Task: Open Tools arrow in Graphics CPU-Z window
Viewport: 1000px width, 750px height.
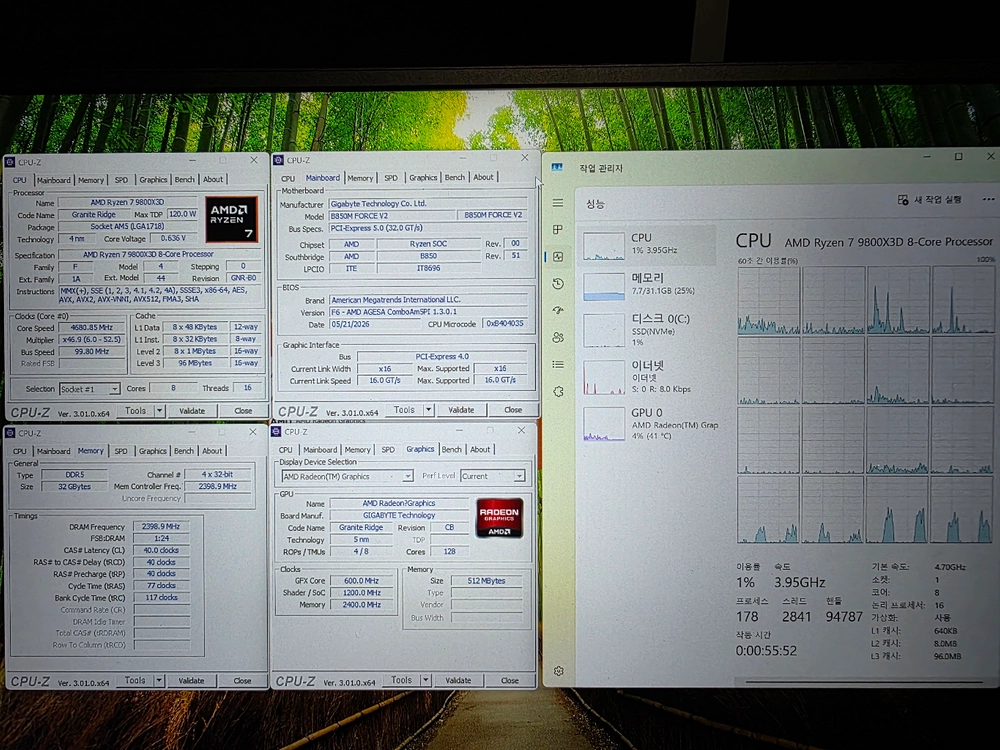Action: (x=425, y=680)
